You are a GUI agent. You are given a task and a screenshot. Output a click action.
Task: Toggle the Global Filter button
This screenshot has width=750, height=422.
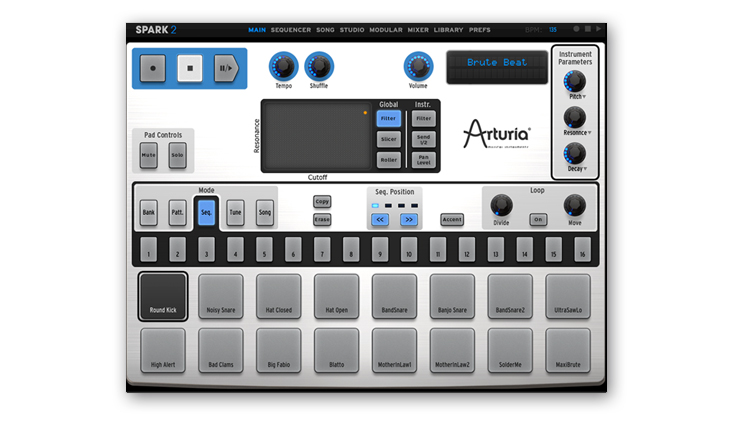click(388, 119)
